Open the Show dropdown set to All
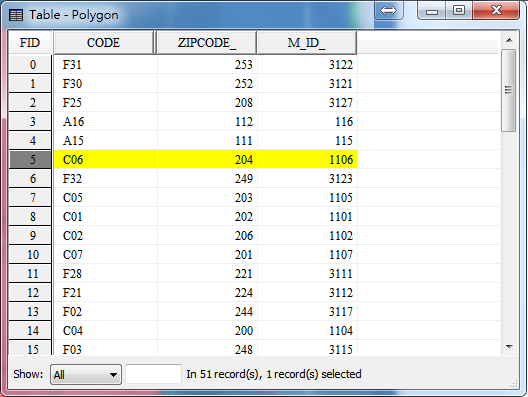This screenshot has width=528, height=397. [86, 374]
